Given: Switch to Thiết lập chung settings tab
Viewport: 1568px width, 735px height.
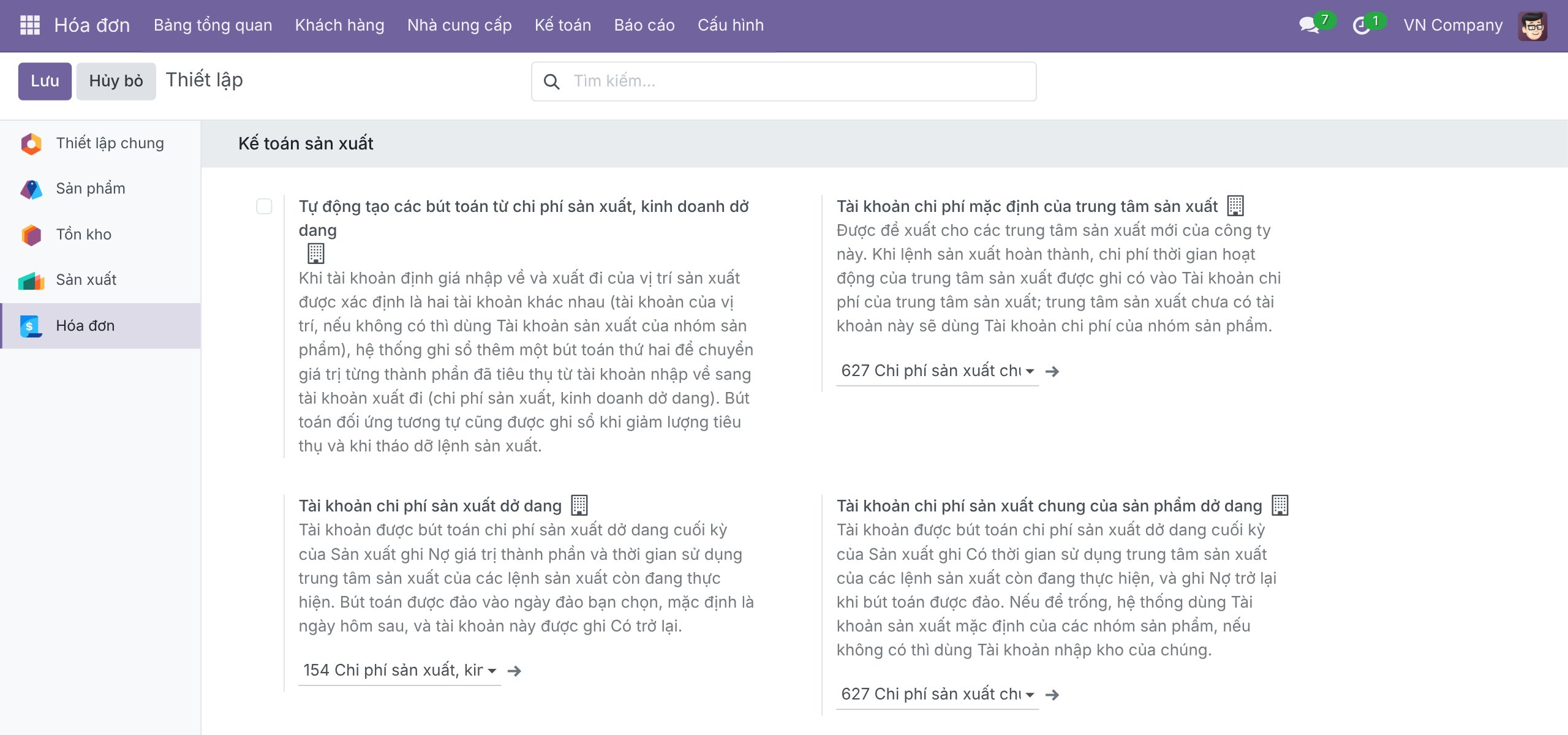Looking at the screenshot, I should click(x=100, y=143).
